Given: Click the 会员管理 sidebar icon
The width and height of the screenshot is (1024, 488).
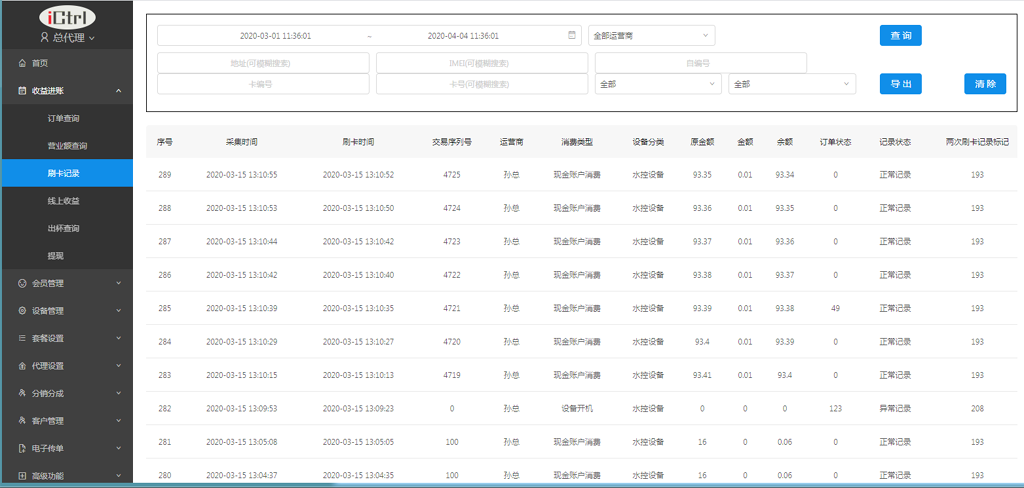Looking at the screenshot, I should click(x=22, y=283).
